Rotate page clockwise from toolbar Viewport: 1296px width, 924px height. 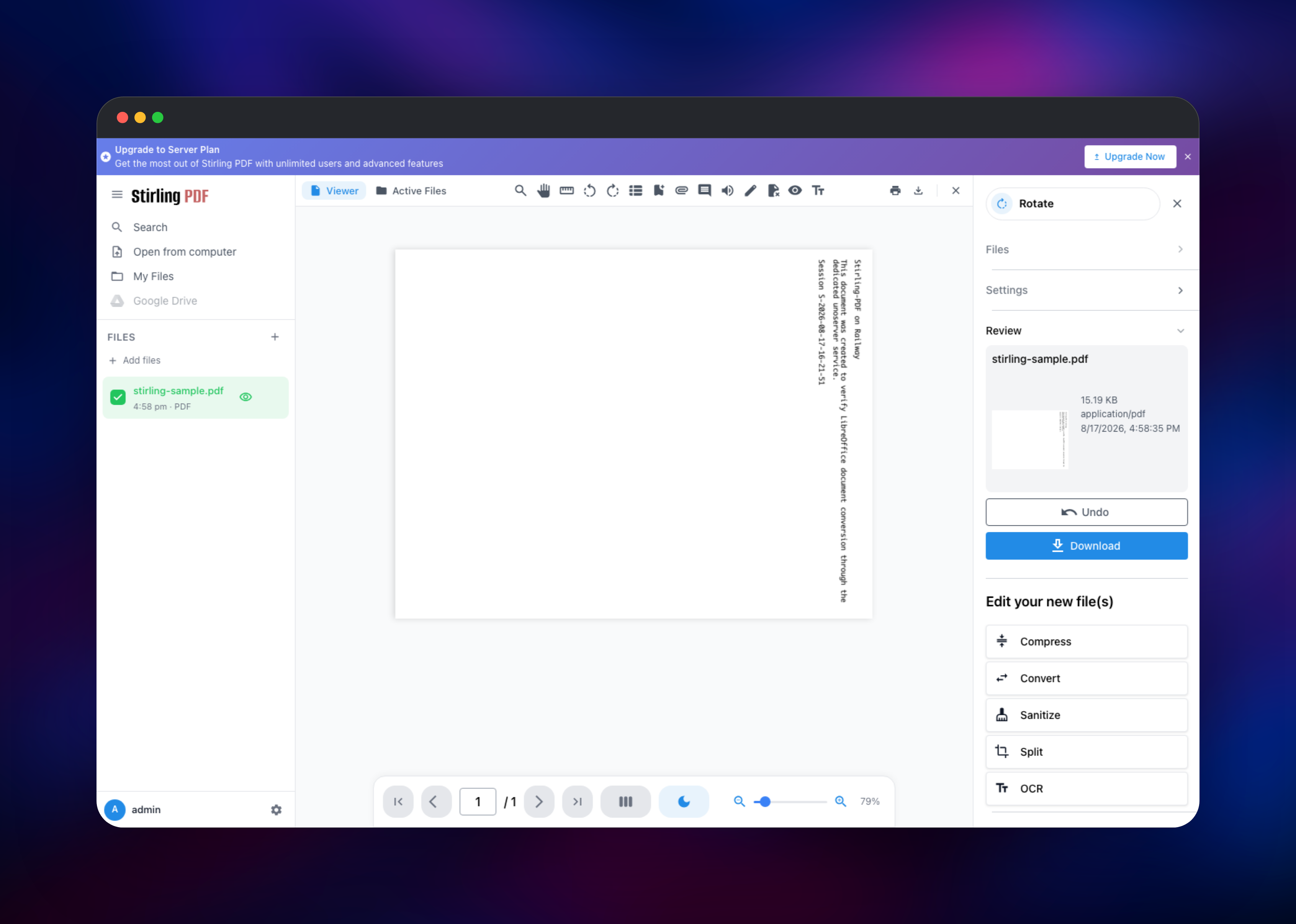click(x=613, y=191)
